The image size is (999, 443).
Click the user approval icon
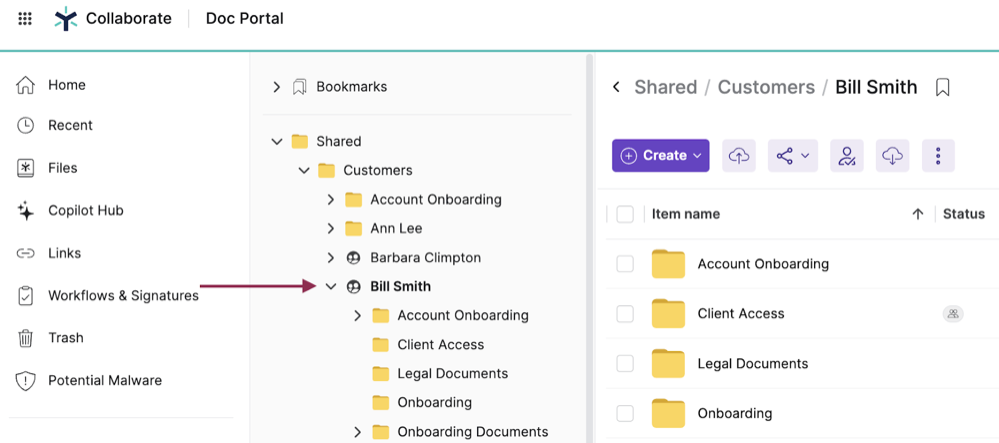point(847,156)
